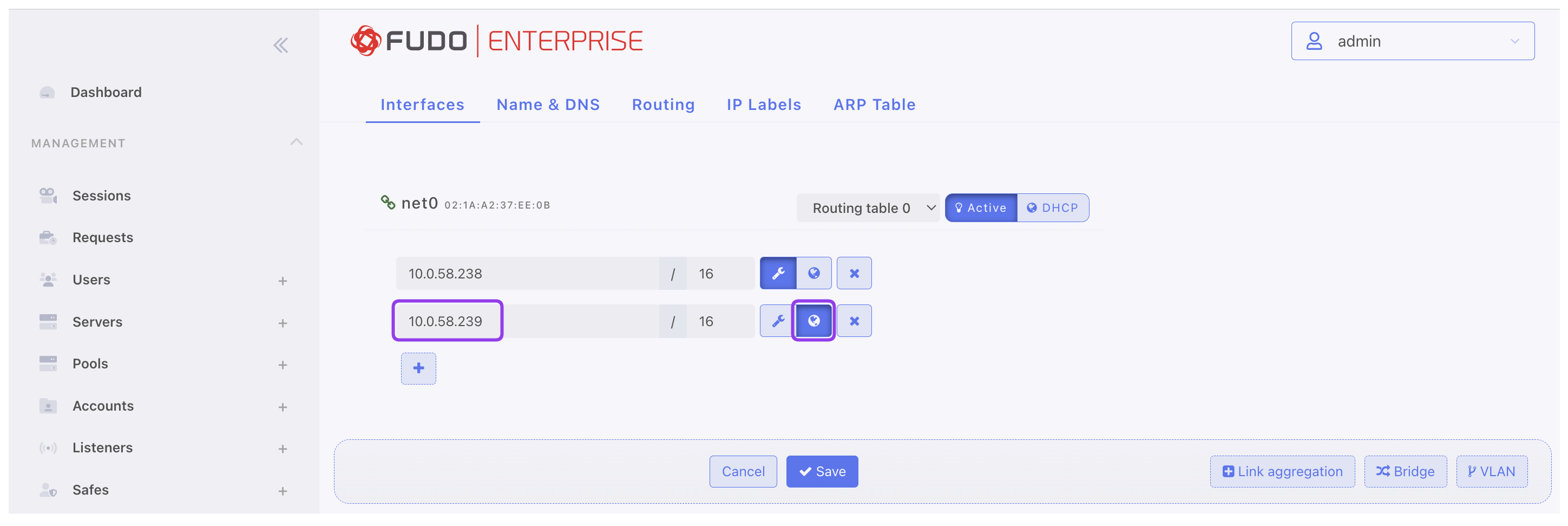This screenshot has width=1568, height=526.
Task: Click the globe icon beside 10.0.58.239
Action: click(x=813, y=321)
